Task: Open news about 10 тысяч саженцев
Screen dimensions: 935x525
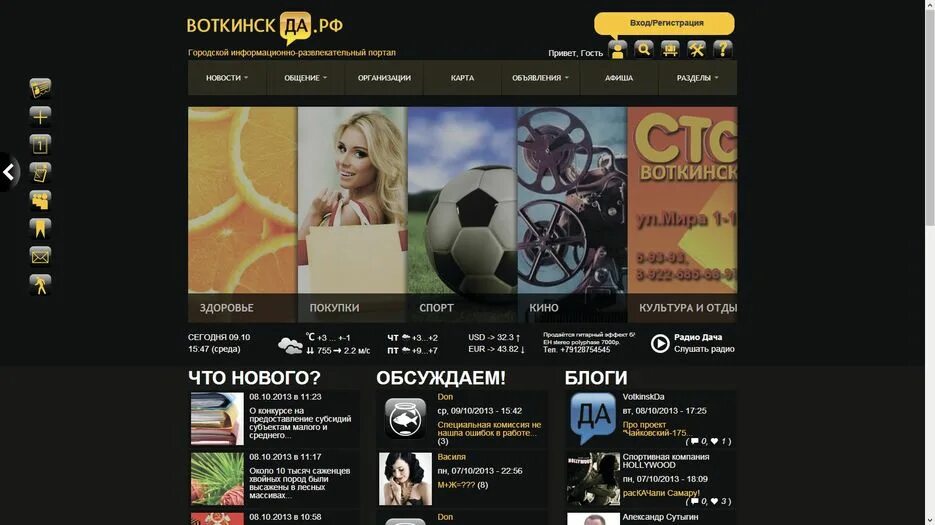Action: (299, 483)
